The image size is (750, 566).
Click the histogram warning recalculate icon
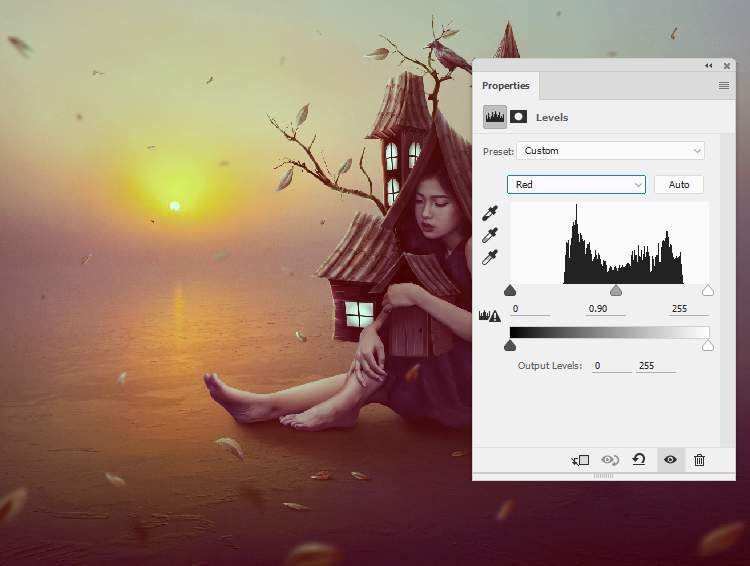490,316
